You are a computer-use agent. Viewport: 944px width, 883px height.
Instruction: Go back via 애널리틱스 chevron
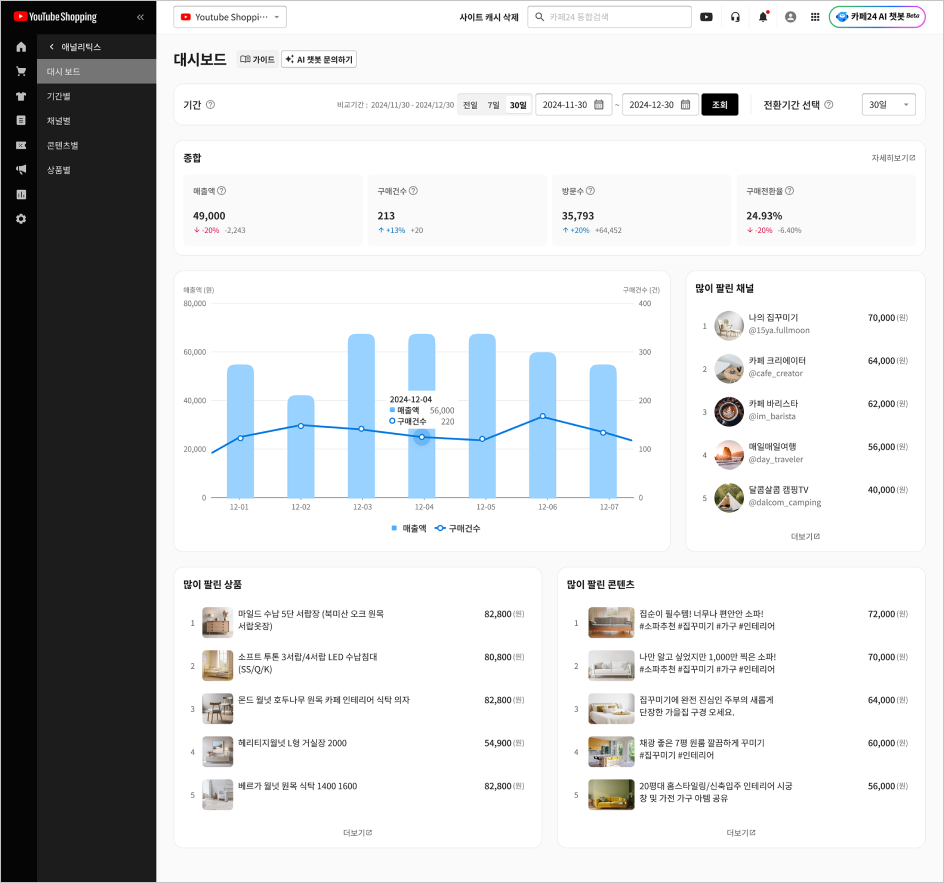point(52,47)
